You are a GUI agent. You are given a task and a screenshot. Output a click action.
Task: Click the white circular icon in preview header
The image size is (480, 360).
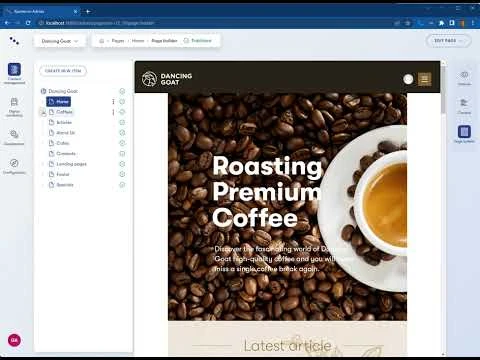[408, 79]
